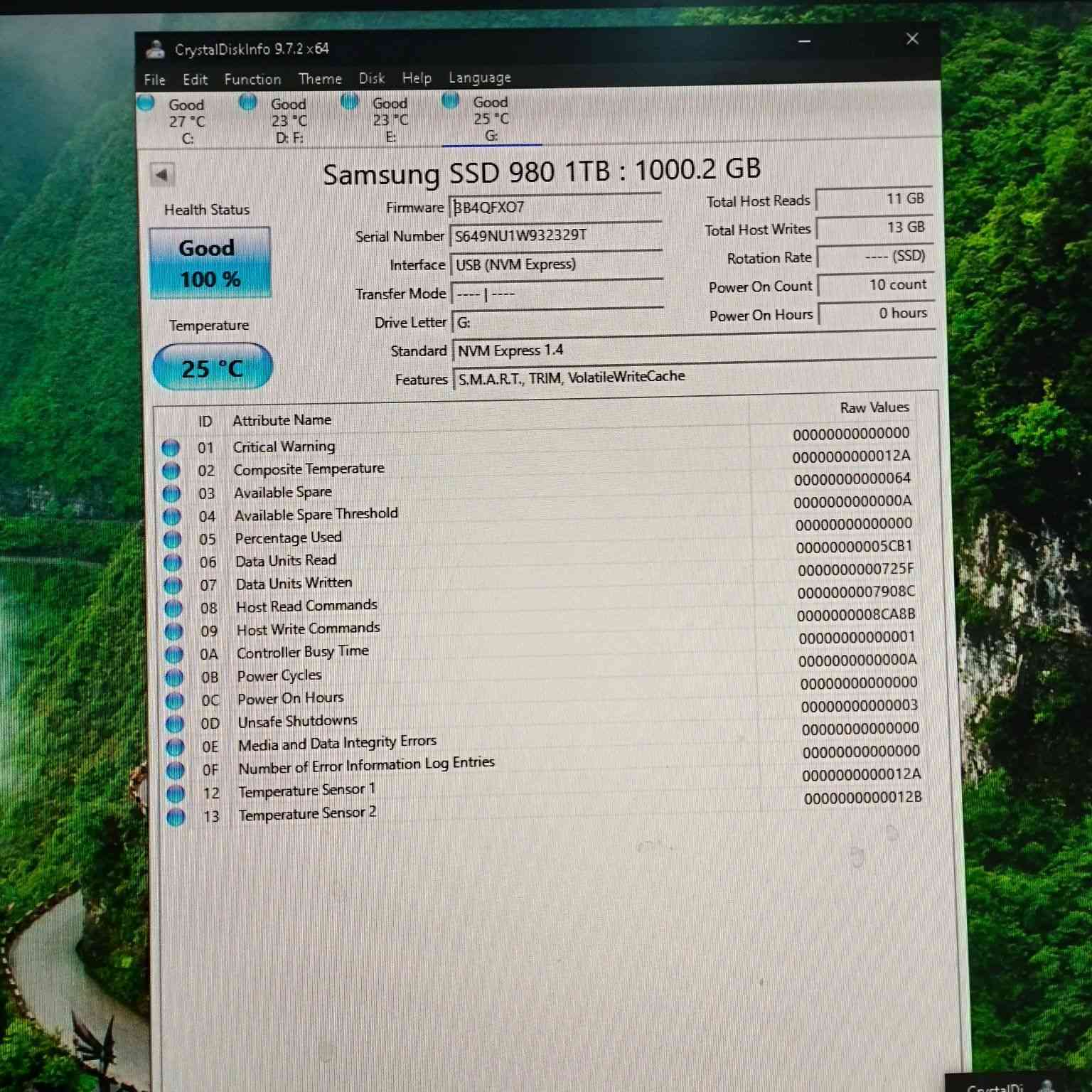Open the Language menu

pyautogui.click(x=479, y=77)
